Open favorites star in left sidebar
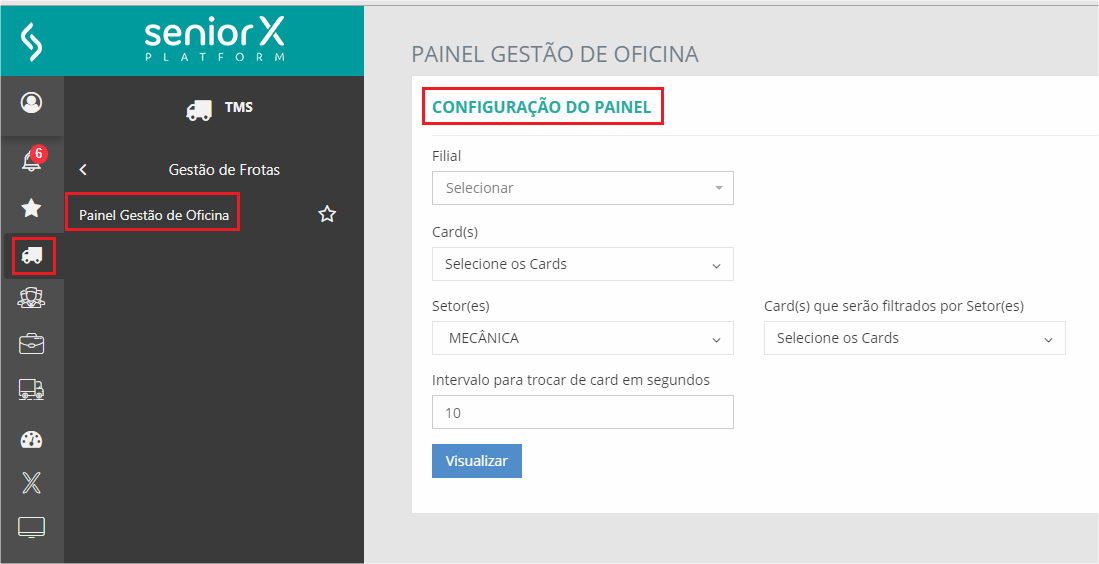Screen dimensions: 1099x564 pyautogui.click(x=32, y=208)
